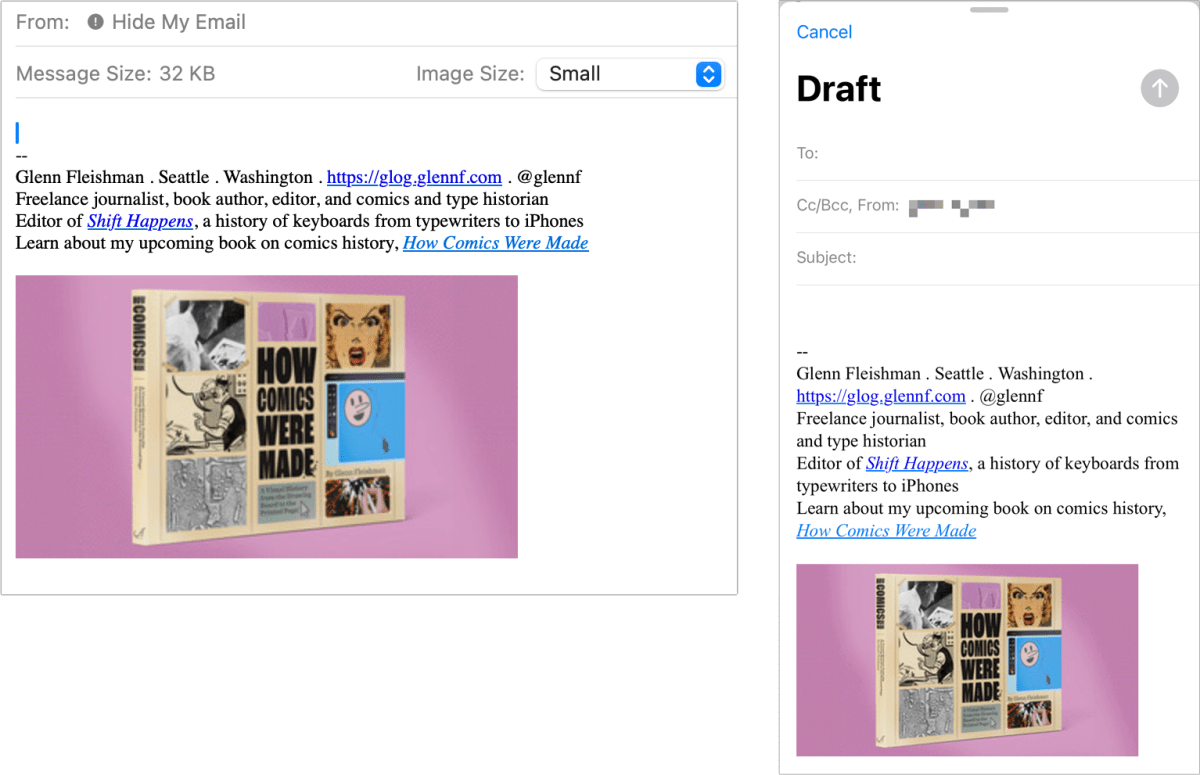
Task: Open Shift Happens link in iOS Draft
Action: 917,463
